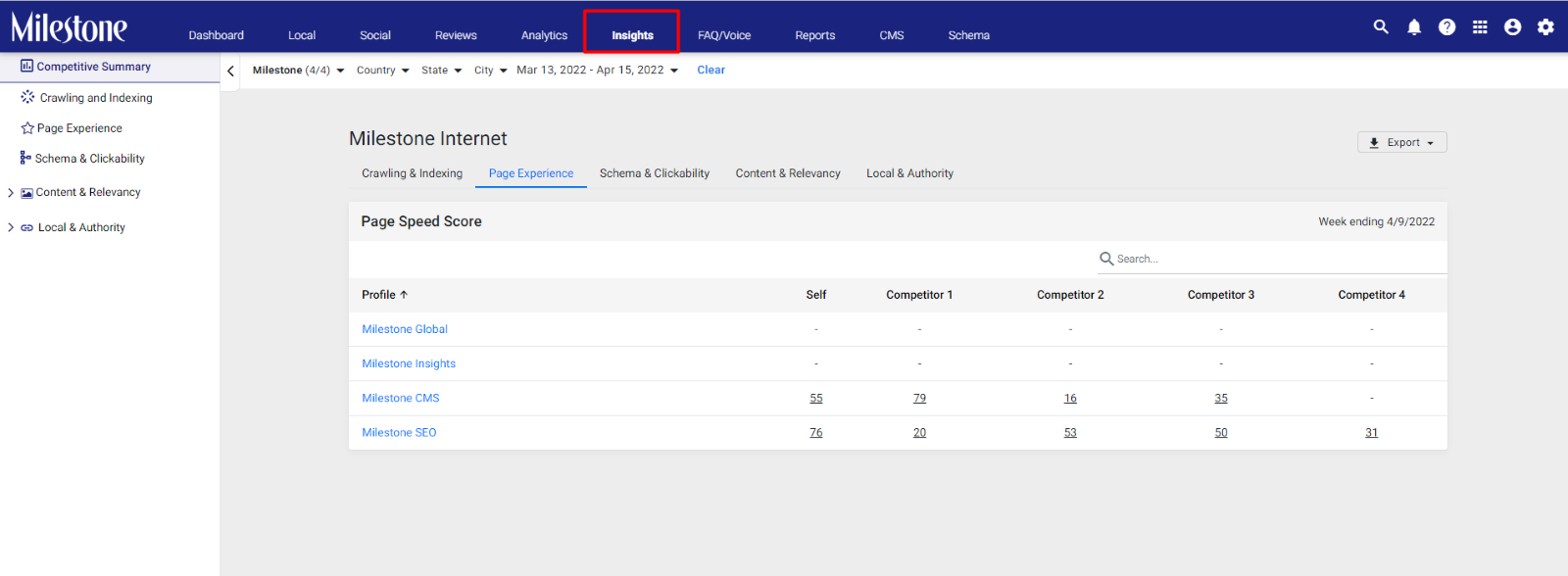Click the Crawling and Indexing sidebar icon
This screenshot has height=576, width=1568.
pyautogui.click(x=27, y=97)
